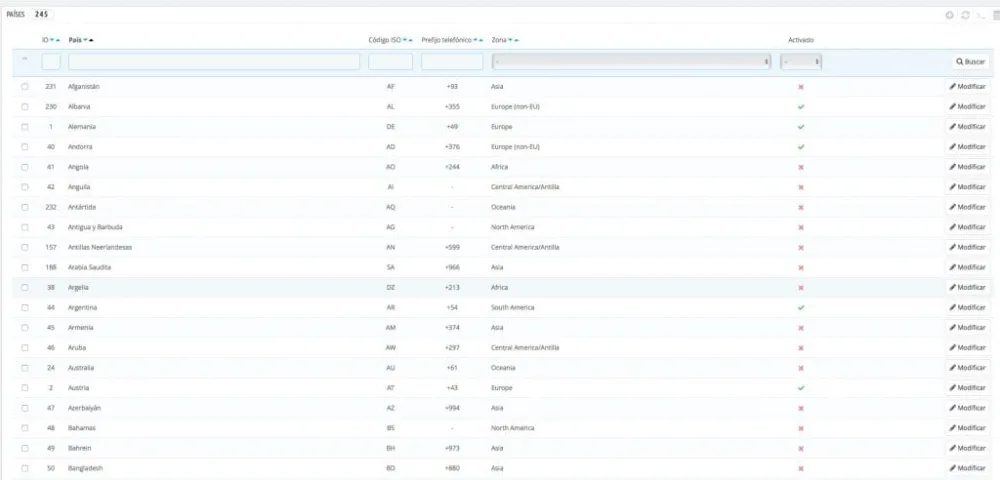Click the country name Antártida
This screenshot has height=480, width=1000.
point(82,207)
